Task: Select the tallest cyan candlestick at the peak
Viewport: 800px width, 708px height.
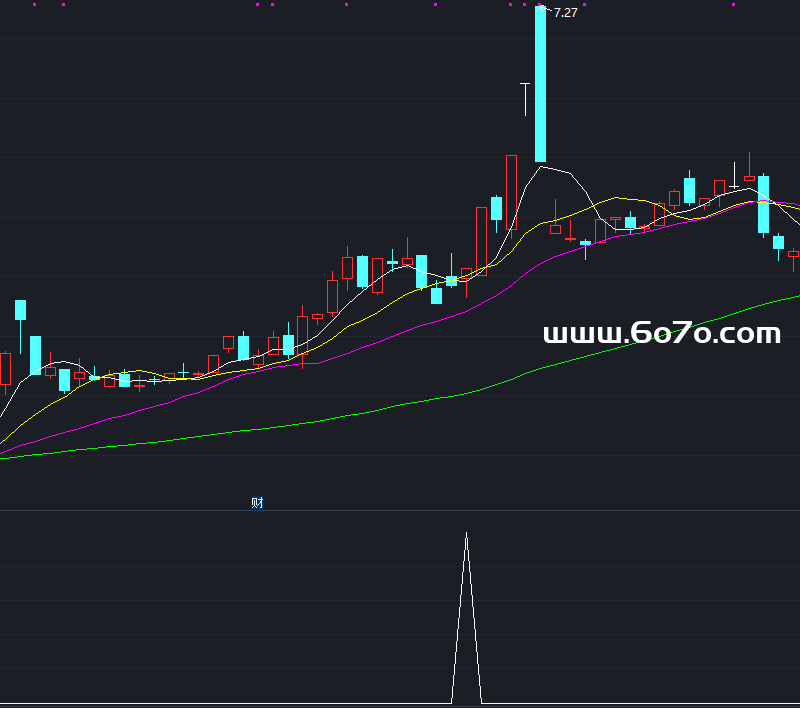Action: pos(540,85)
